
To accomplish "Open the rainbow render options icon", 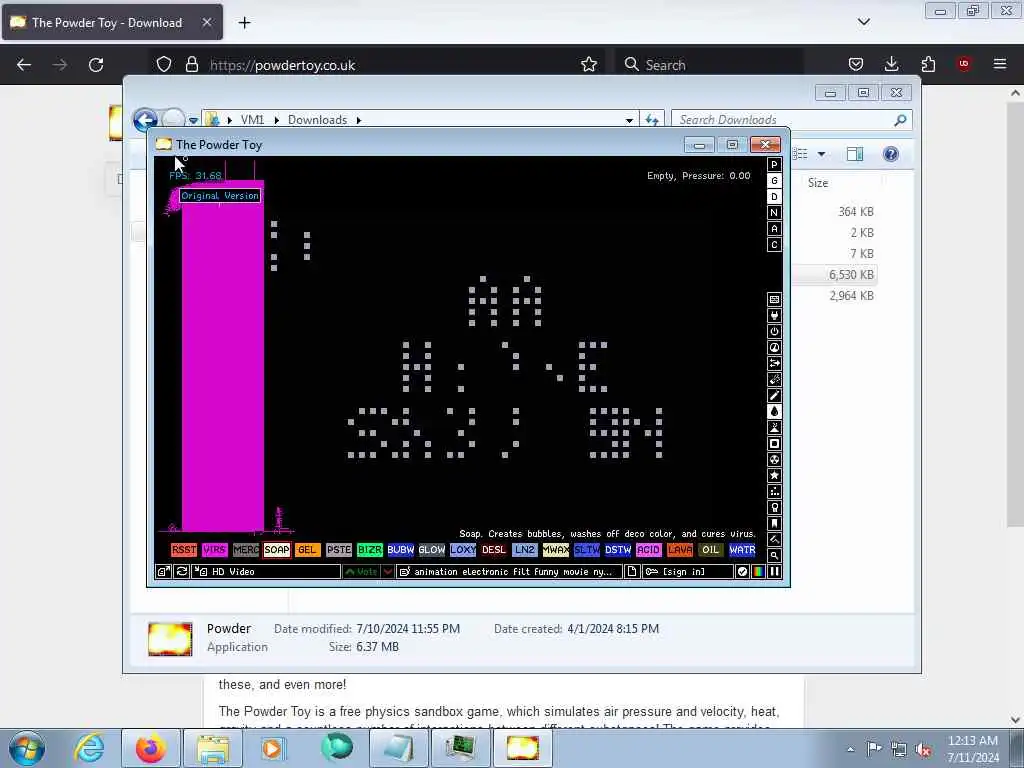I will [x=758, y=571].
